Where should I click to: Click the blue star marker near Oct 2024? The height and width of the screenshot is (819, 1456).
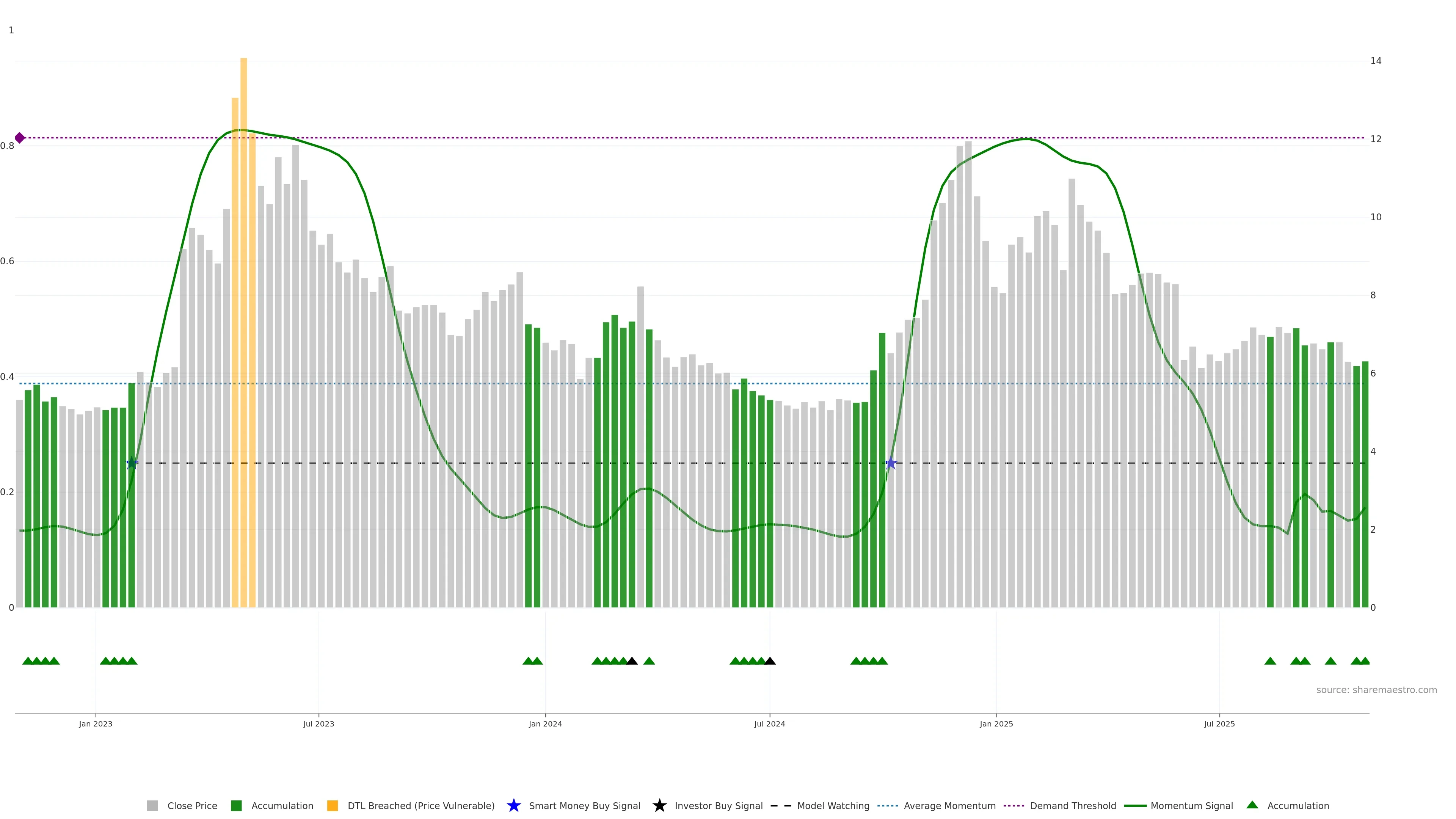891,463
